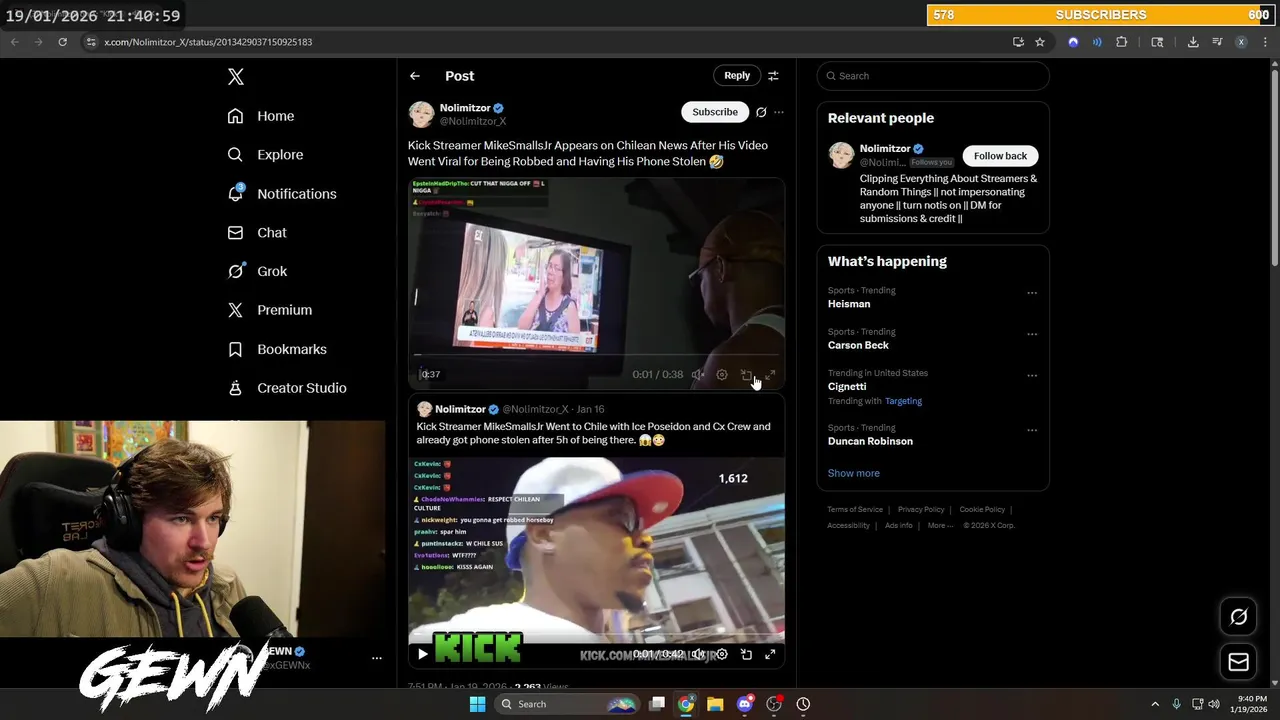Open the Windows Start menu
This screenshot has width=1280, height=720.
(x=477, y=704)
